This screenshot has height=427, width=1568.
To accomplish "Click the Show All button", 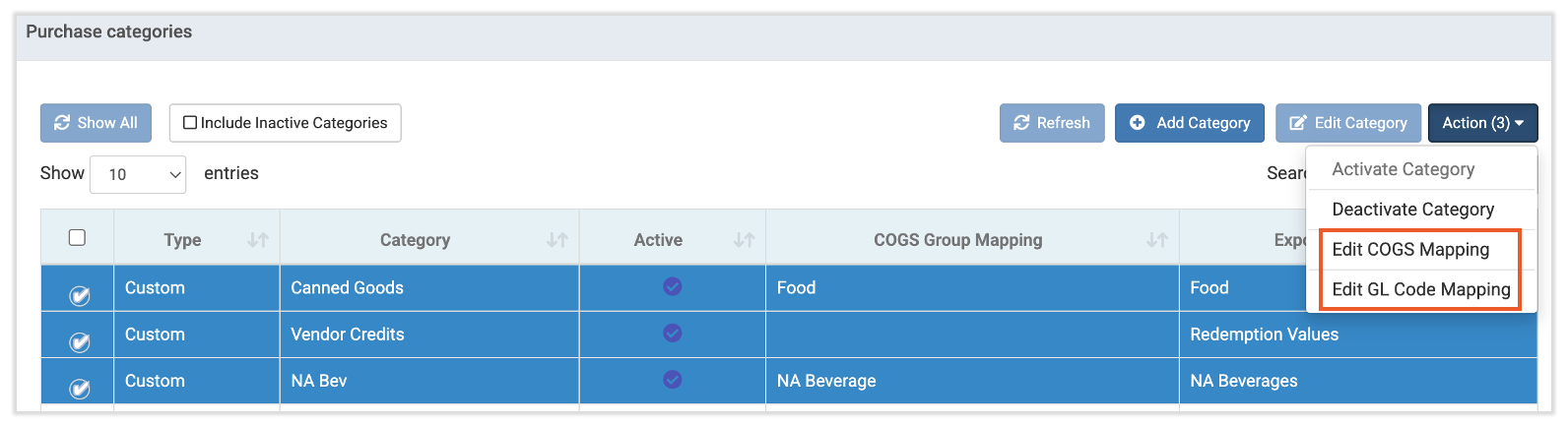I will (x=96, y=123).
